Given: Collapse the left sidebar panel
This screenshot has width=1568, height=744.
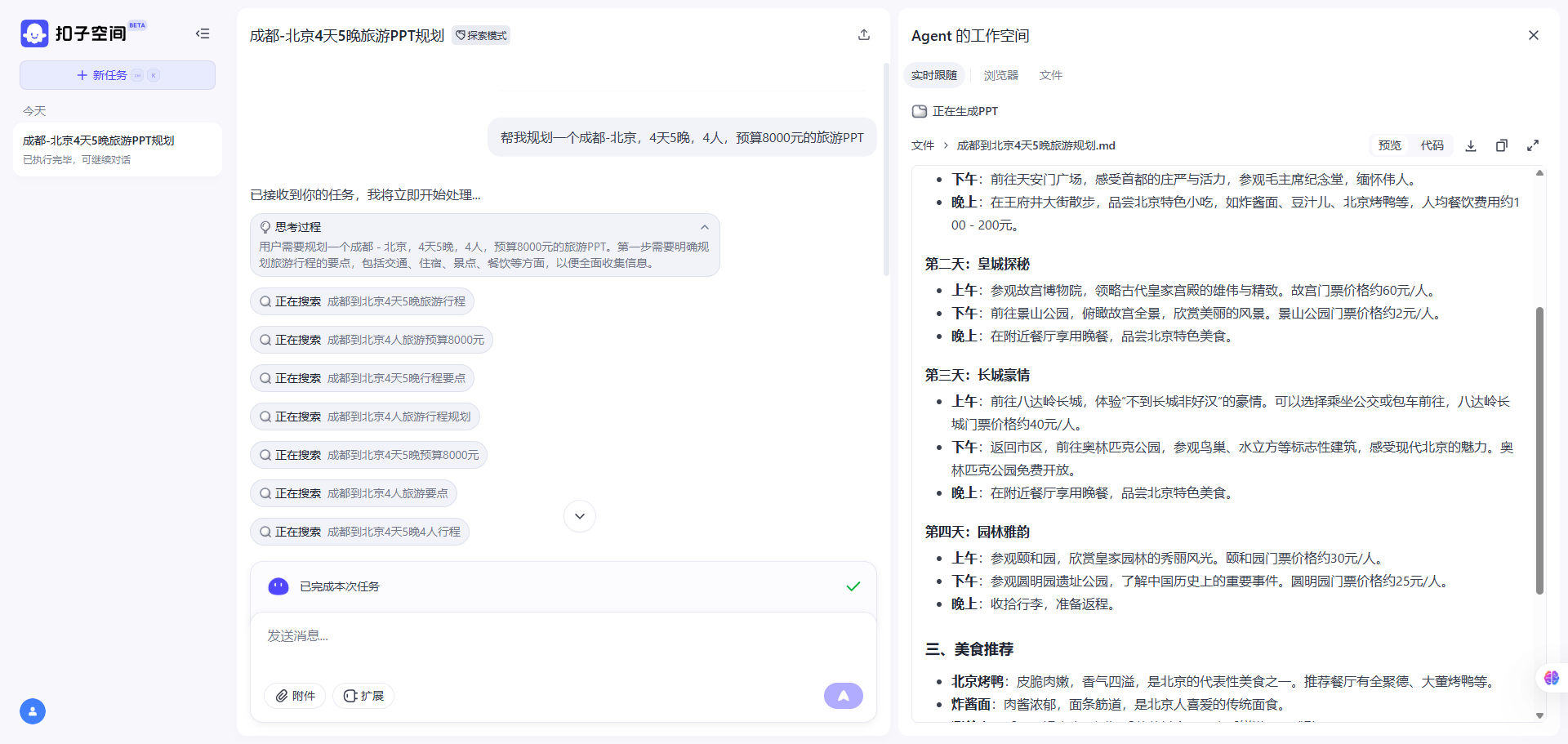Looking at the screenshot, I should [203, 33].
